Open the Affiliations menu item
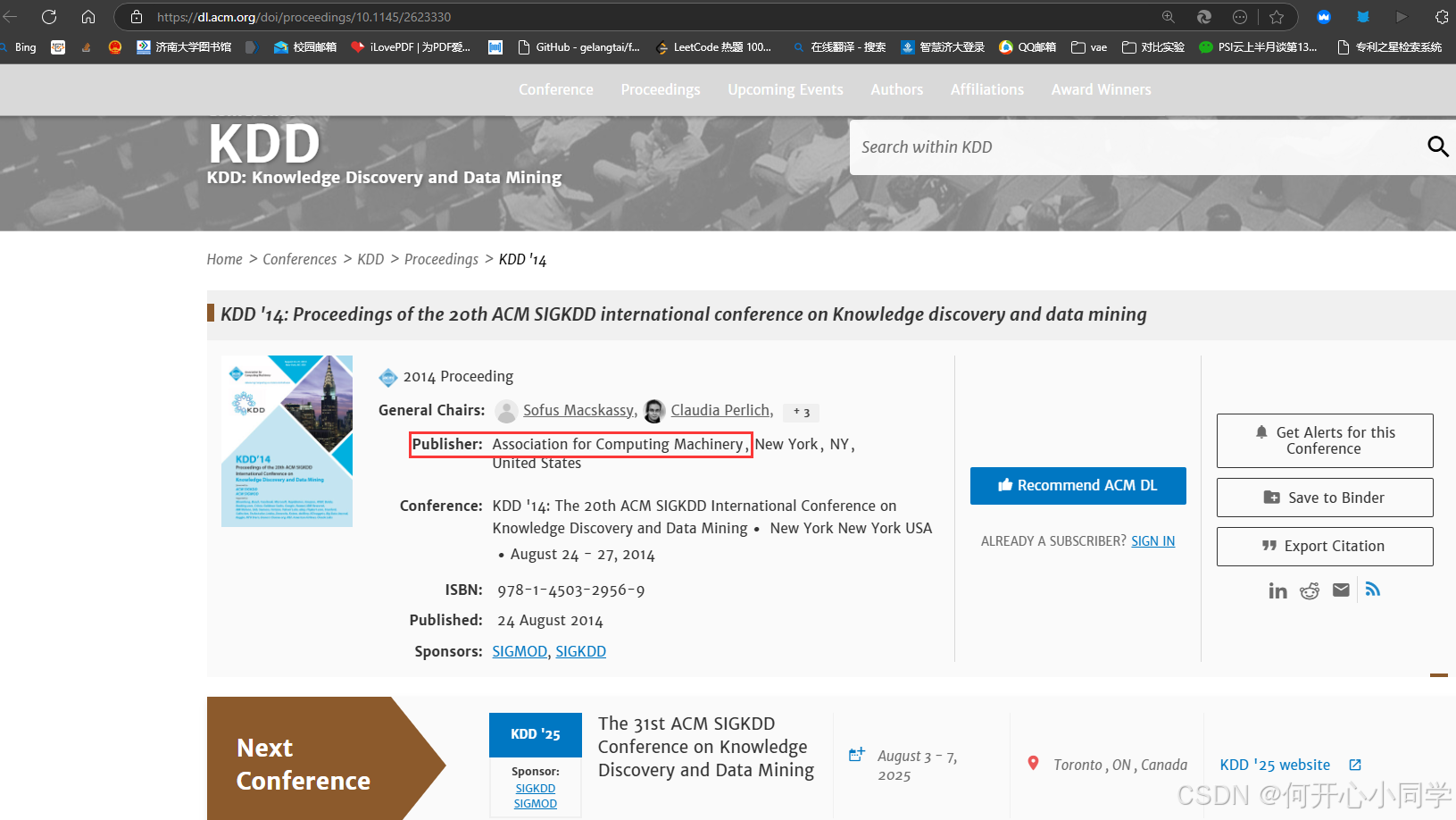The height and width of the screenshot is (820, 1456). [987, 89]
